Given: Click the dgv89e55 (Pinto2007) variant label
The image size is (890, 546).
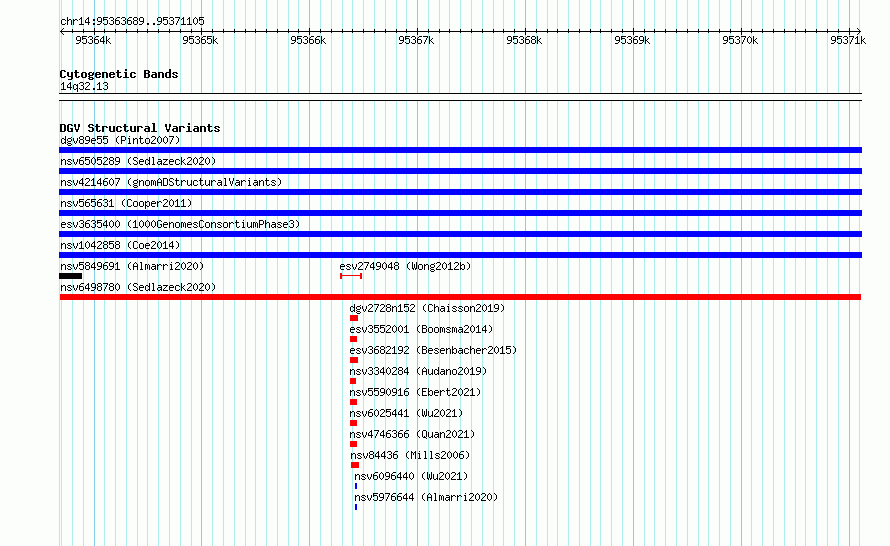Looking at the screenshot, I should pos(120,140).
